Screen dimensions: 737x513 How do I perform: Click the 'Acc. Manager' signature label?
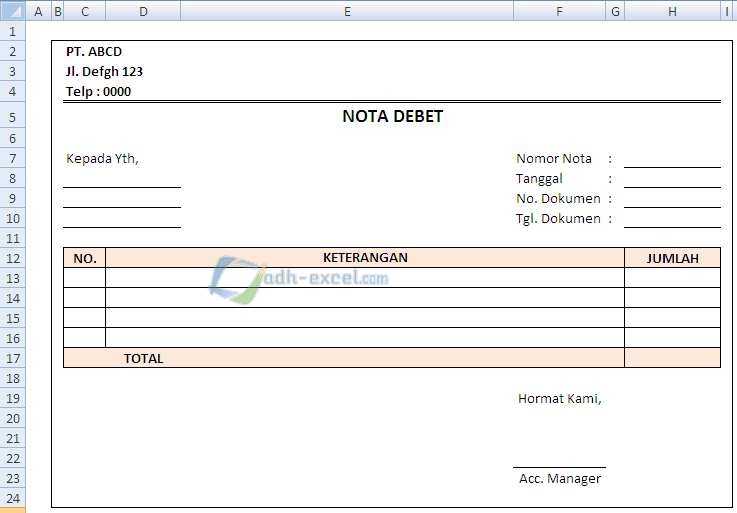pos(559,479)
